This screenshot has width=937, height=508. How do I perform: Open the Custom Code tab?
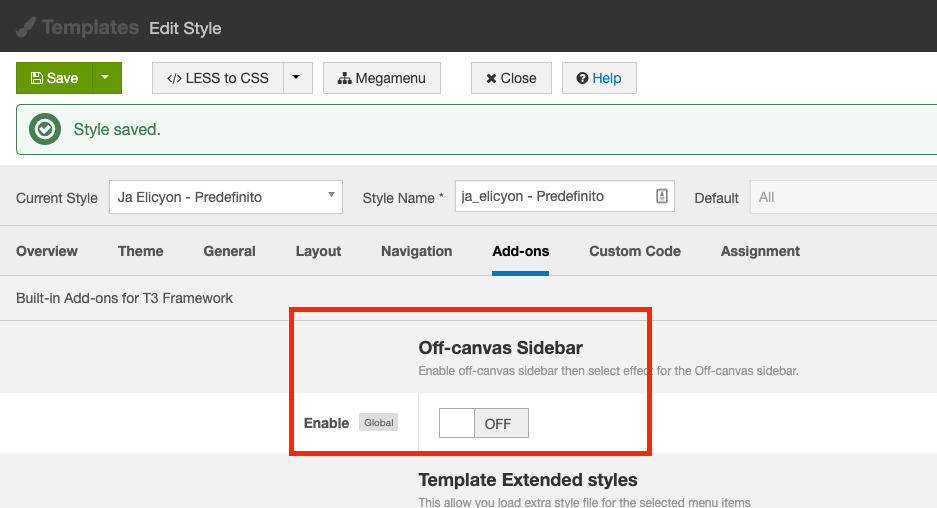[x=635, y=251]
